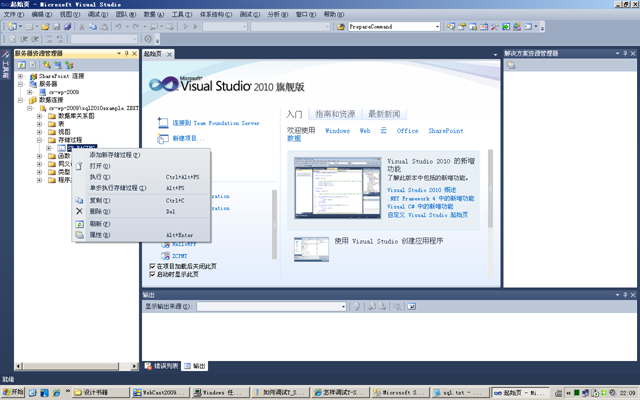Click 'Visual Studio 2010 概述' link
The image size is (640, 400).
pos(422,190)
